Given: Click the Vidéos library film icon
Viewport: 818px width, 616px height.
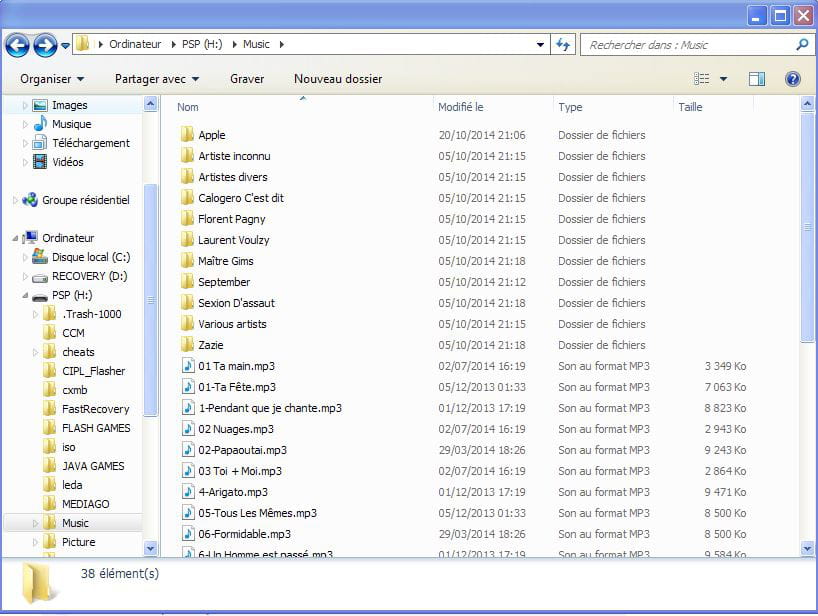Looking at the screenshot, I should (x=40, y=162).
